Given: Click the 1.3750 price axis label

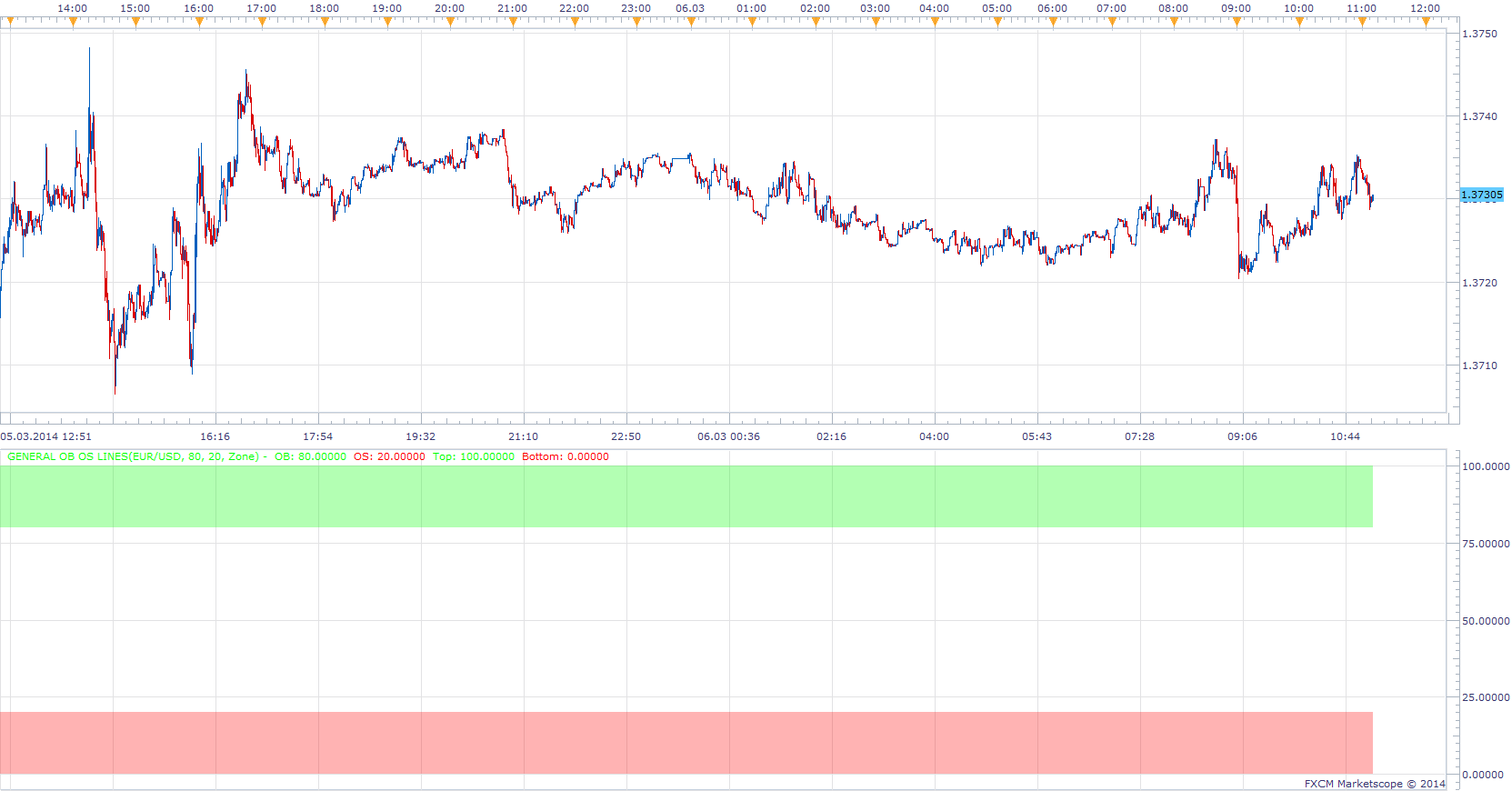Looking at the screenshot, I should point(1479,34).
